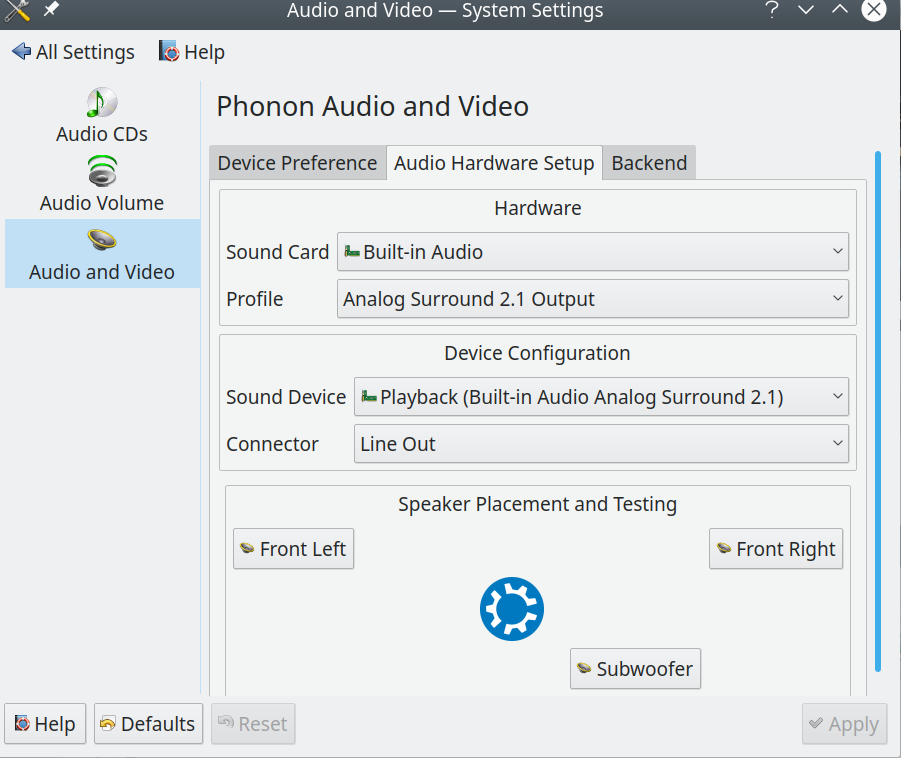Image resolution: width=901 pixels, height=758 pixels.
Task: Expand the Sound Card dropdown
Action: tap(592, 252)
